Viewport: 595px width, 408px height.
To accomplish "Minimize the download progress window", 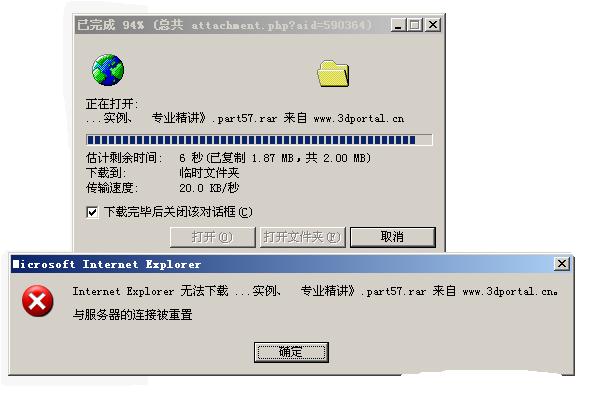I will coord(398,25).
